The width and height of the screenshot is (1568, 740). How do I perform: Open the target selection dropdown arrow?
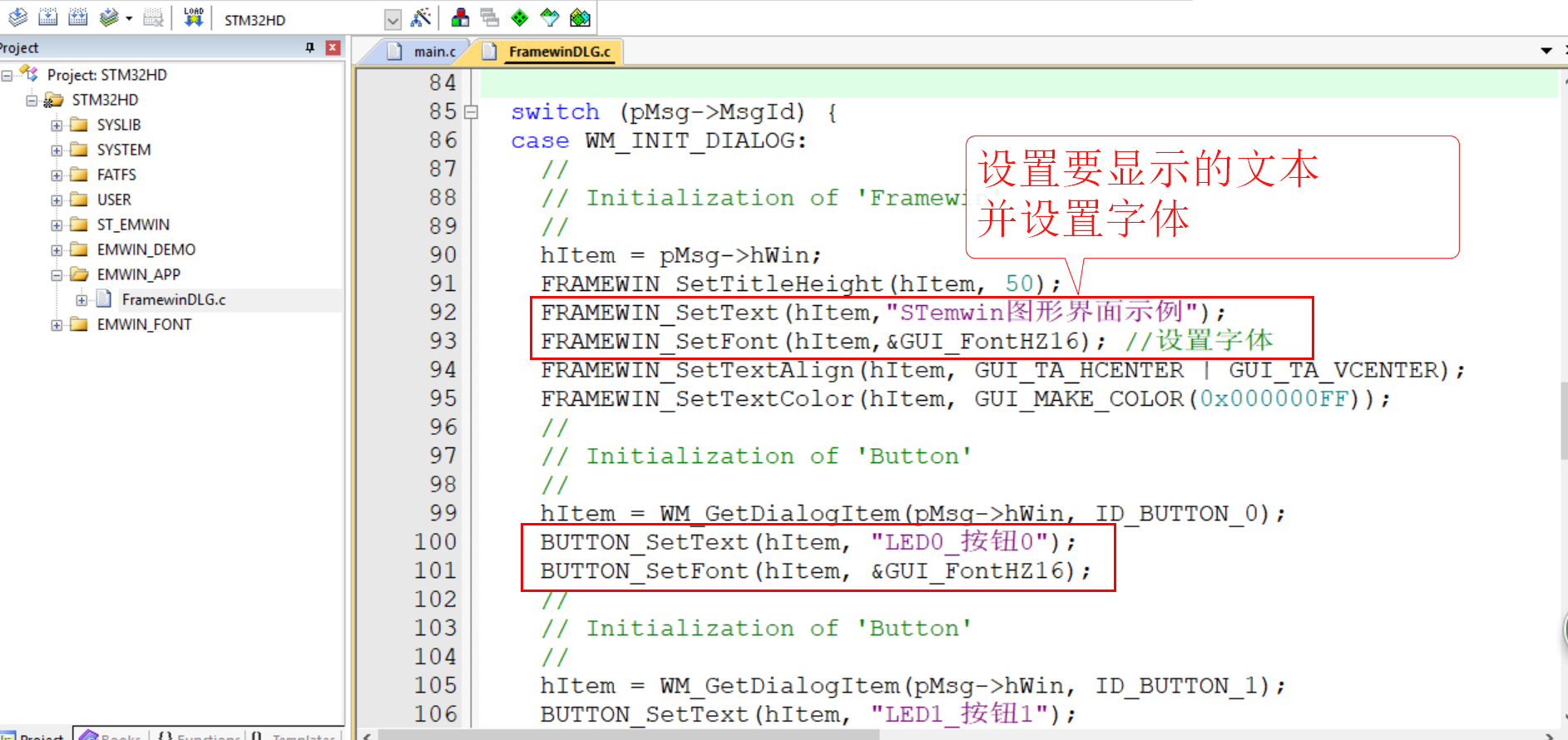tap(393, 19)
